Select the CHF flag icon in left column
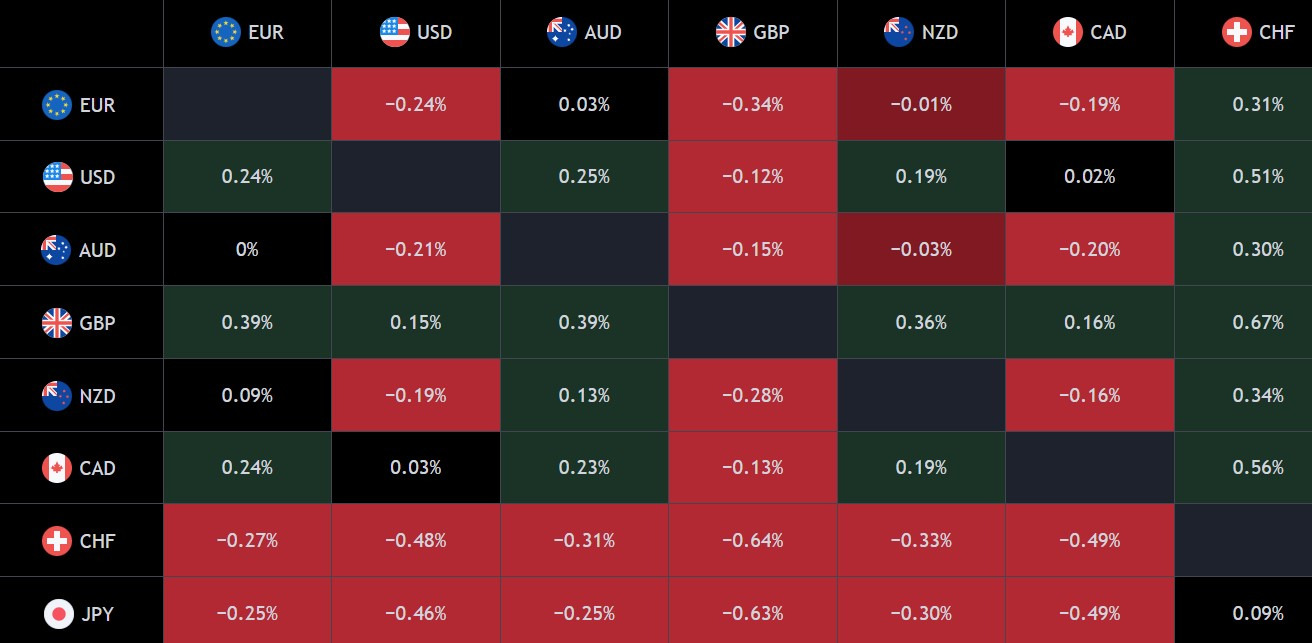This screenshot has height=643, width=1312. point(57,541)
